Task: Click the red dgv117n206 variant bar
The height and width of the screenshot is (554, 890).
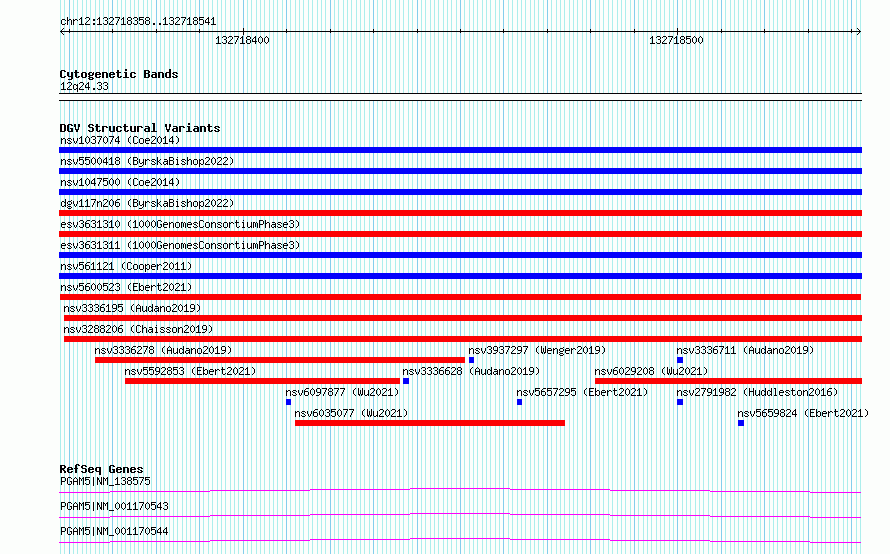Action: pos(460,213)
